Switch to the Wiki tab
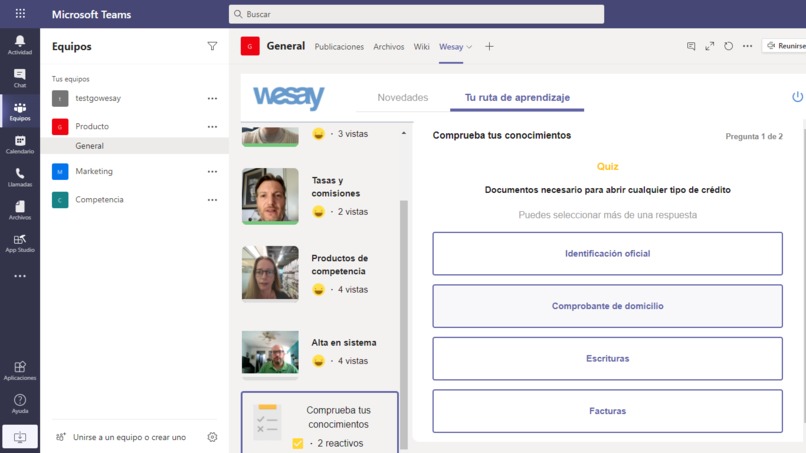806x453 pixels. pos(422,47)
